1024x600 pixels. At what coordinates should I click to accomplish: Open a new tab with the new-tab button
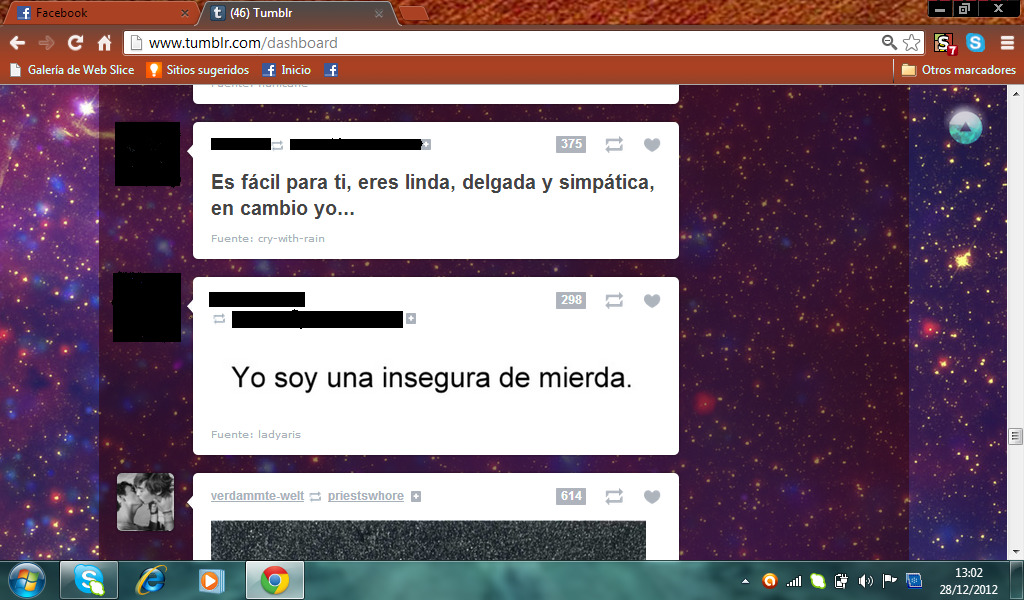pyautogui.click(x=413, y=13)
